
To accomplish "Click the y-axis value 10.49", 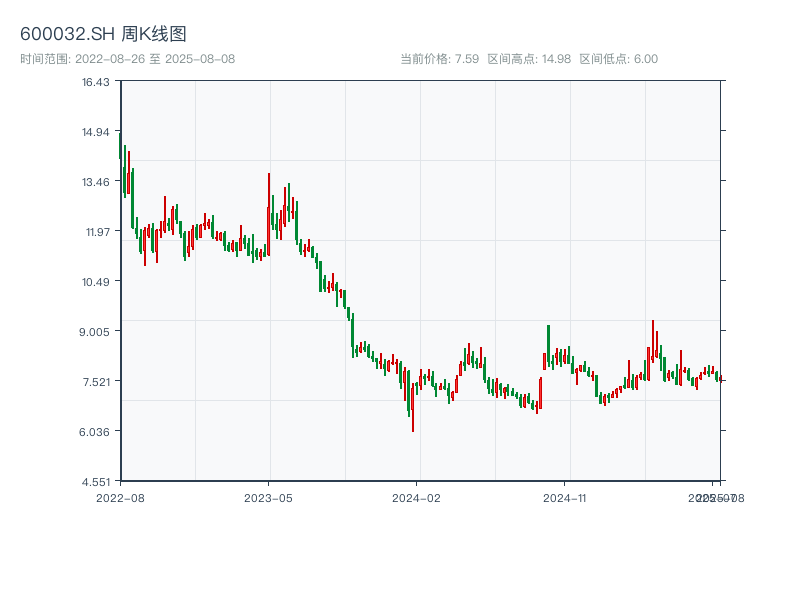I will coord(96,282).
